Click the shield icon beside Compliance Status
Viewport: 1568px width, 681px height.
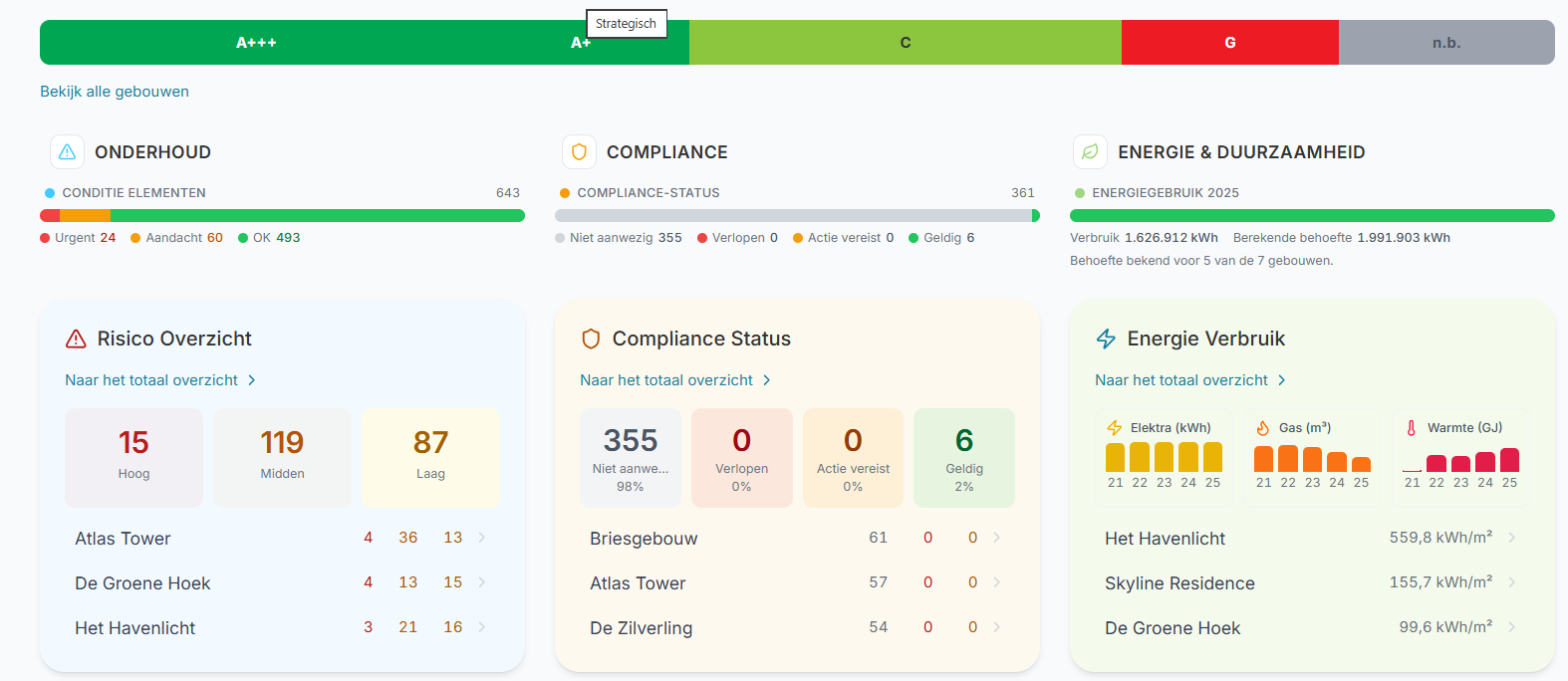(x=591, y=340)
